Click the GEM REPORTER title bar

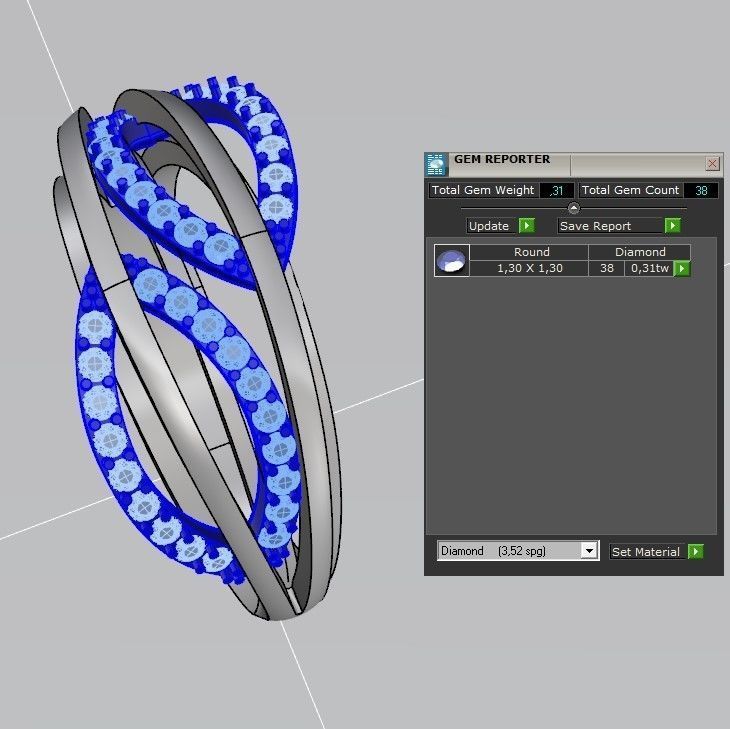[x=575, y=164]
